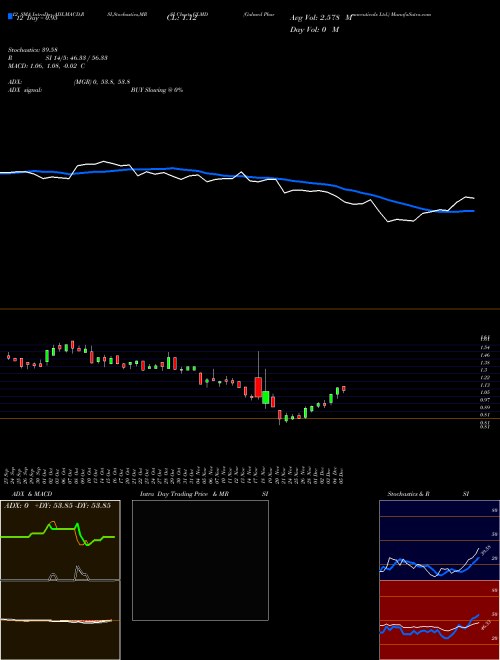Click the red-background RSI chart panel

tap(439, 620)
